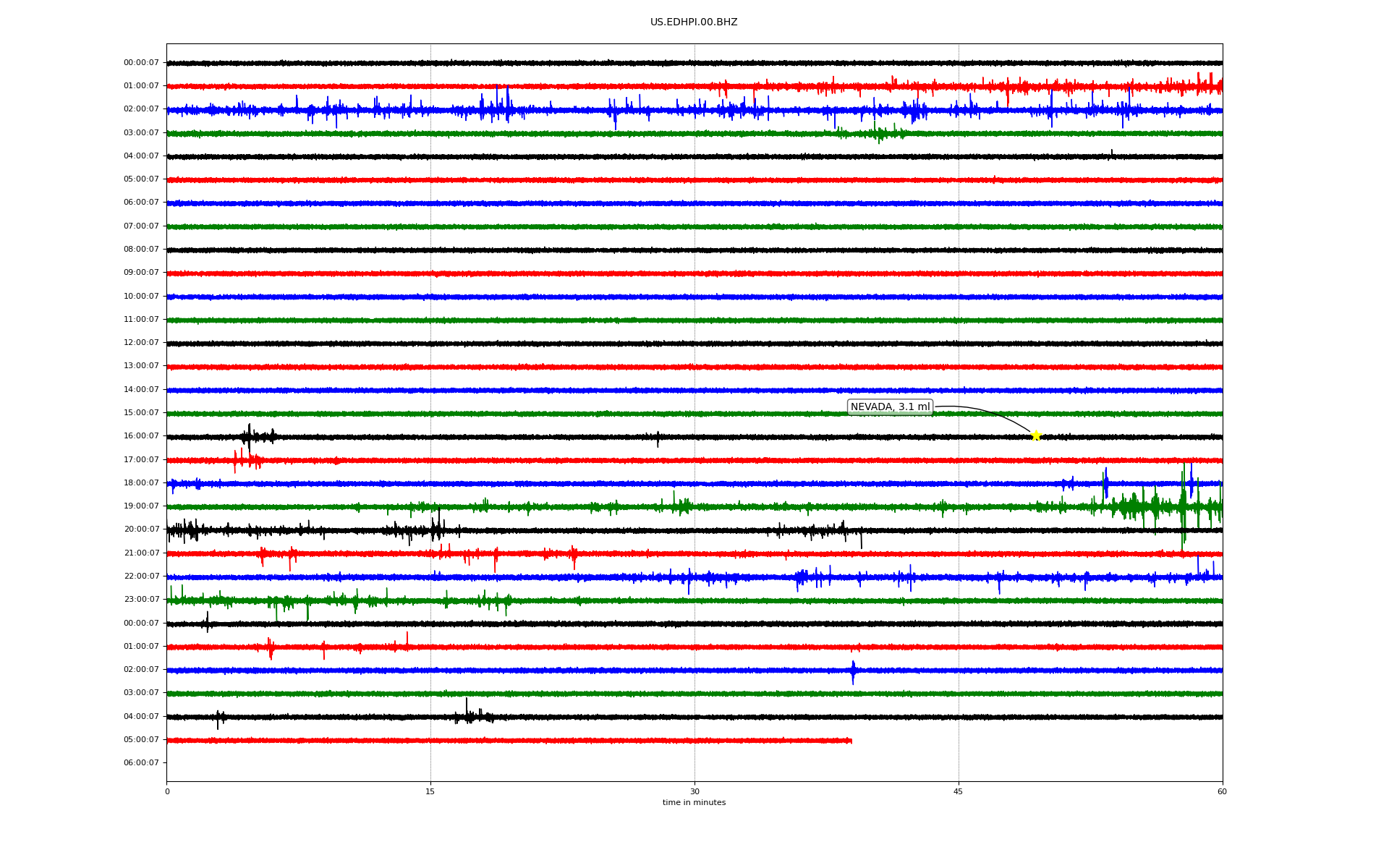Screen dimensions: 1389x868
Task: Click the end of the partial bottom red trace
Action: 851,741
